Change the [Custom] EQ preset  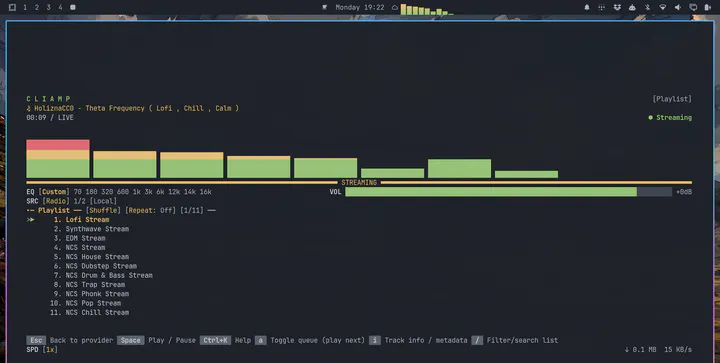[54, 192]
